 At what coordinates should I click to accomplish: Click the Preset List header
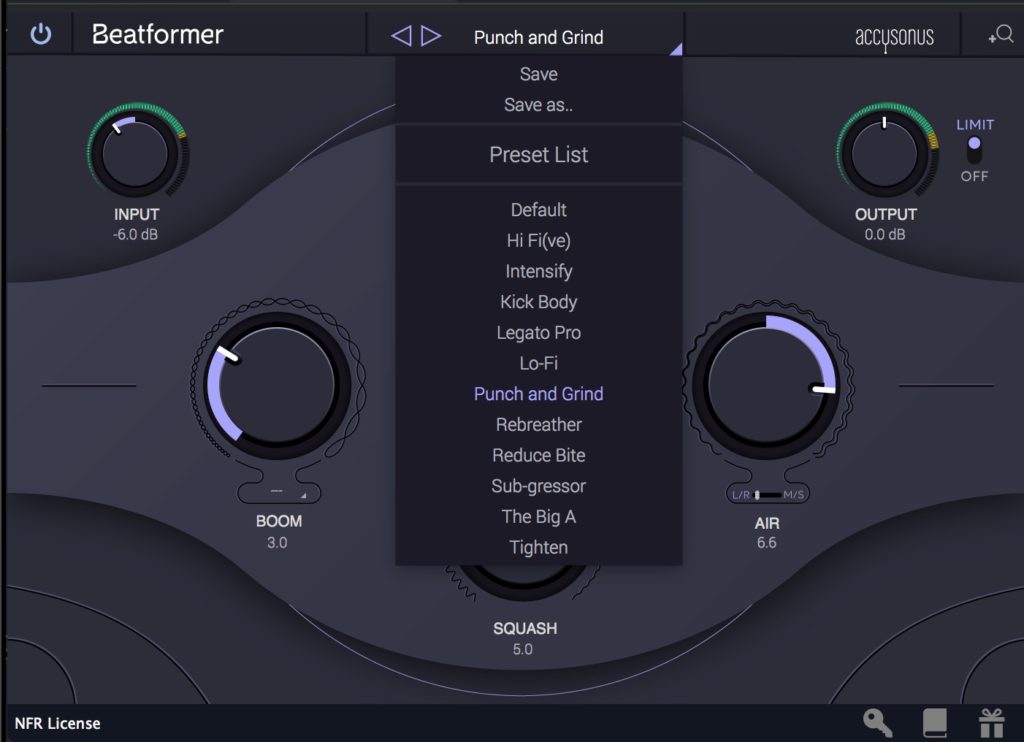[539, 155]
